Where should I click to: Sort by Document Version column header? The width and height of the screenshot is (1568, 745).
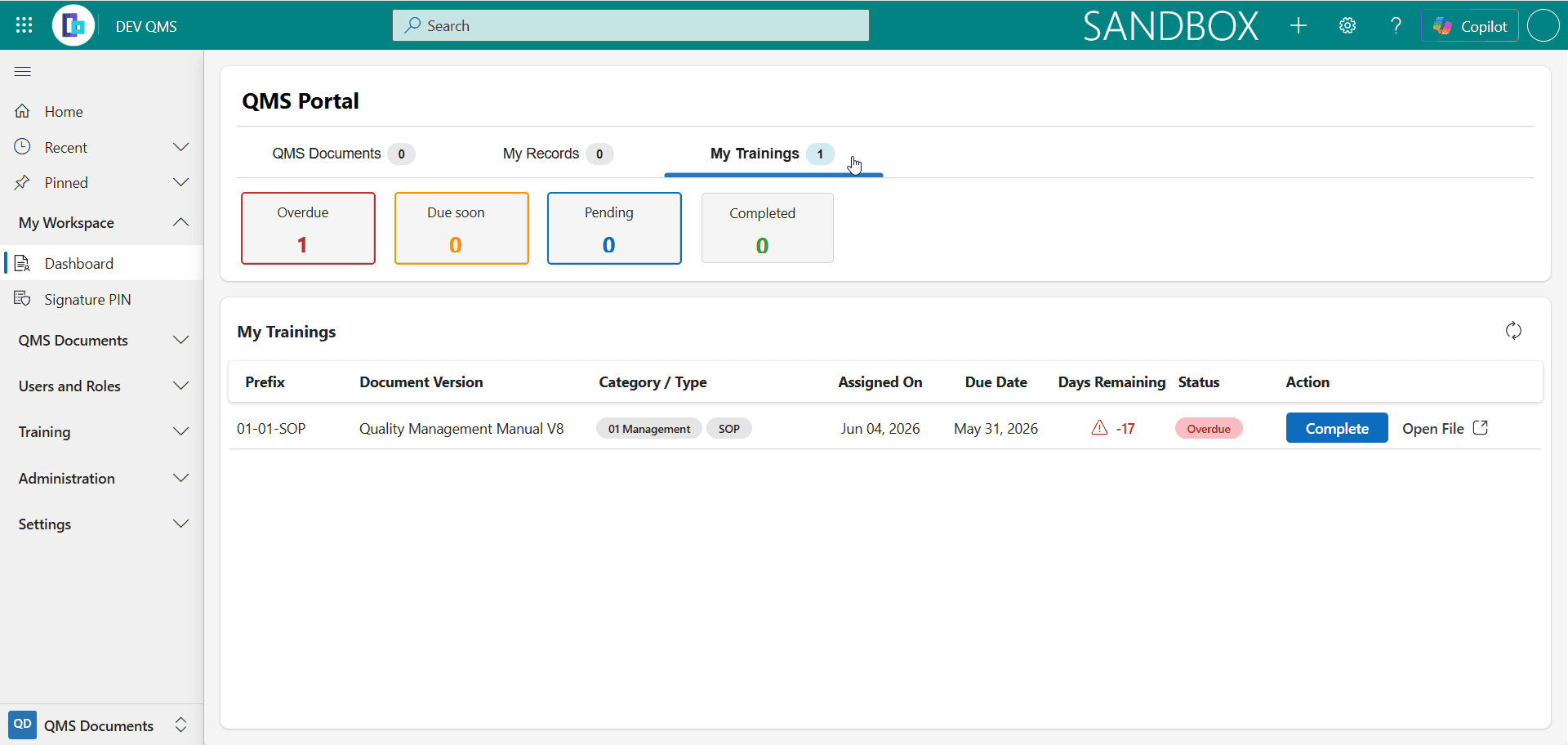tap(421, 382)
